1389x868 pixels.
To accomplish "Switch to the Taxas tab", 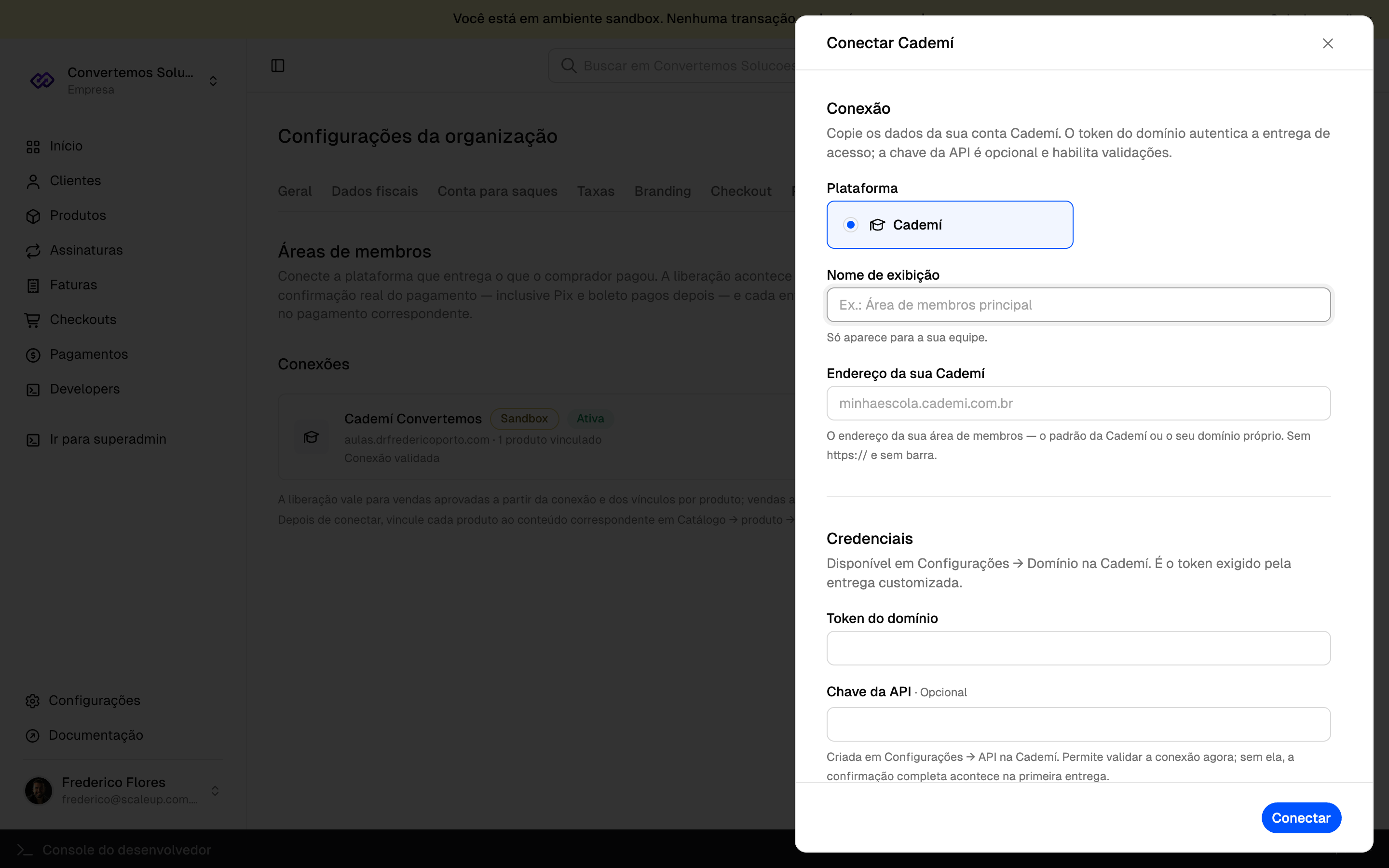I will click(x=595, y=191).
